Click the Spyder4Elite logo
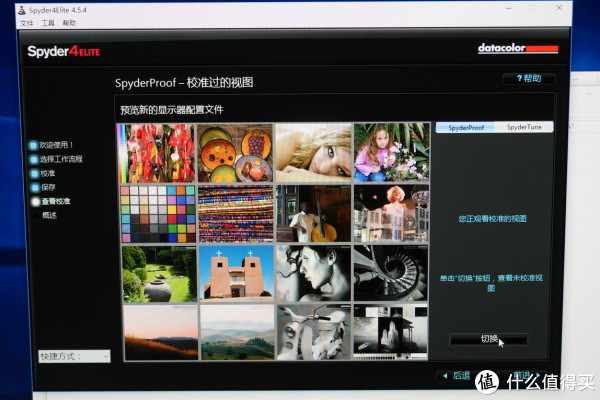The width and height of the screenshot is (600, 400). [64, 51]
